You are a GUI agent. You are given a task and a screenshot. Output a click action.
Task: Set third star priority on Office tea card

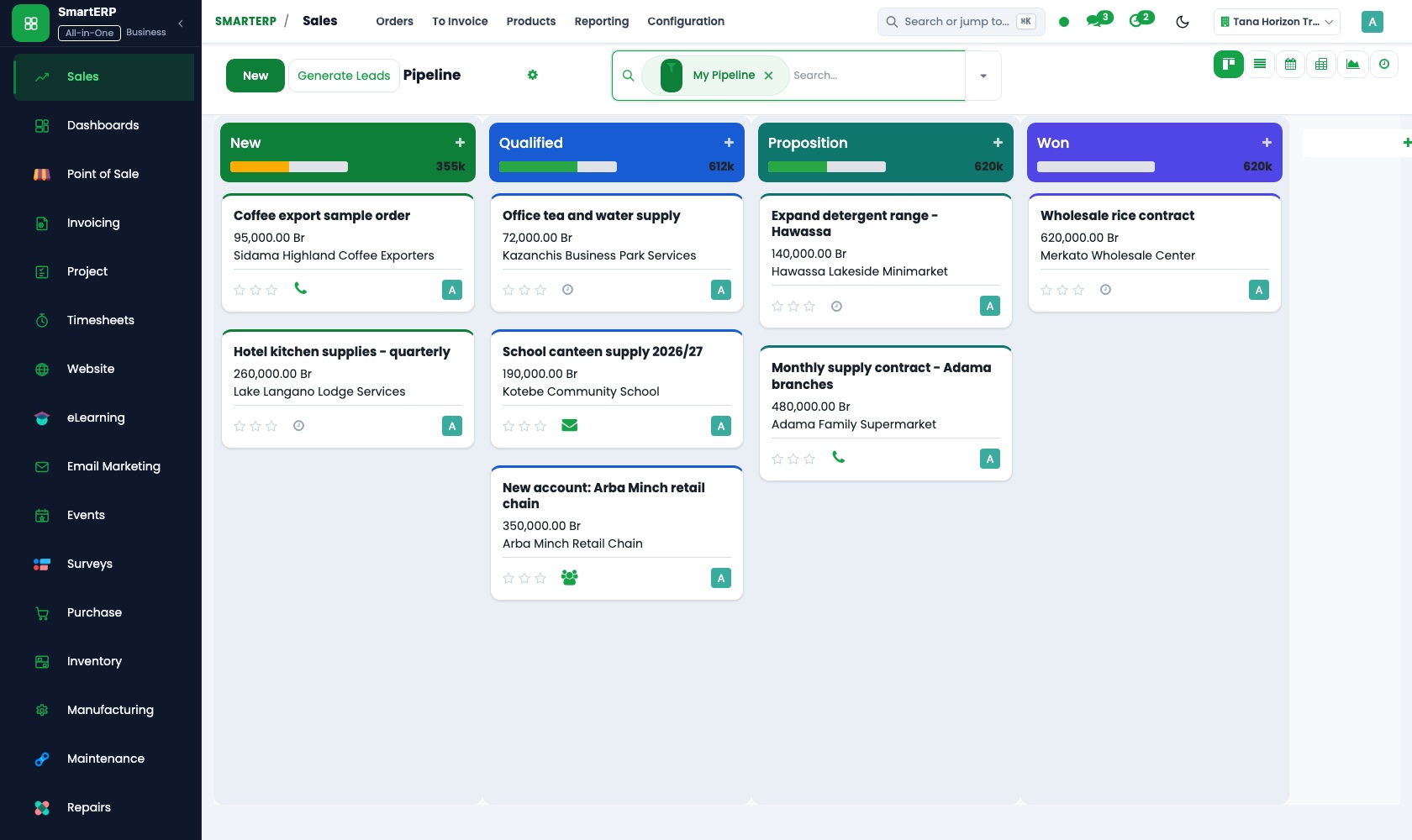click(540, 290)
